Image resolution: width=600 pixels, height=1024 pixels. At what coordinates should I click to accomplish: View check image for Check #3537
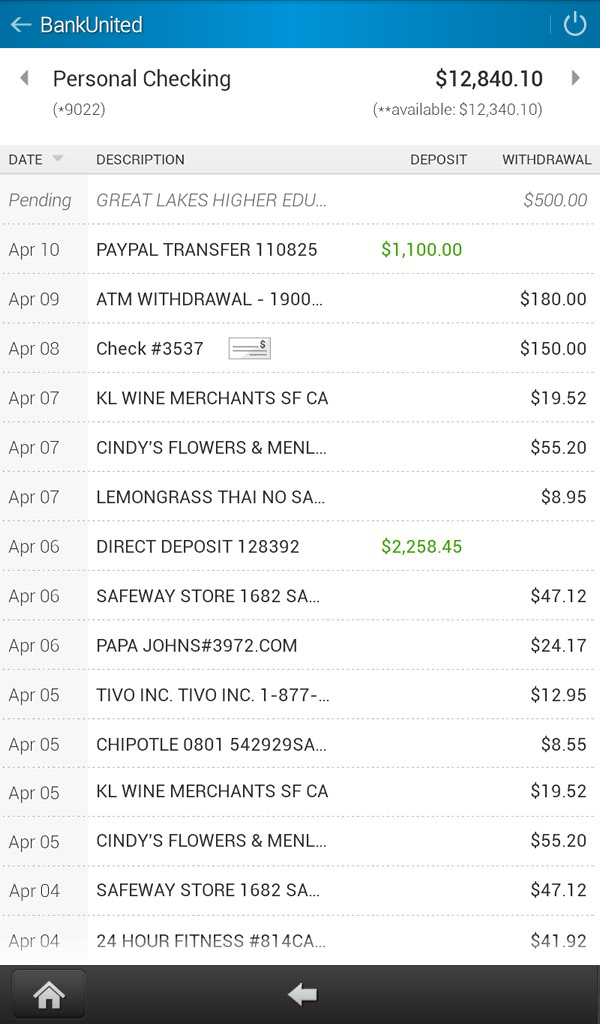[249, 348]
